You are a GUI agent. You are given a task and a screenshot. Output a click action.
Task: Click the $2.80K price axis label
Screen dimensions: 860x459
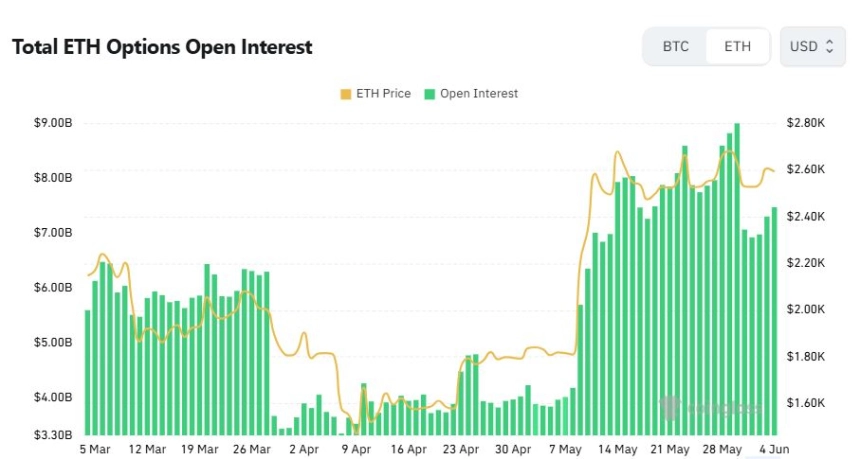[x=805, y=123]
